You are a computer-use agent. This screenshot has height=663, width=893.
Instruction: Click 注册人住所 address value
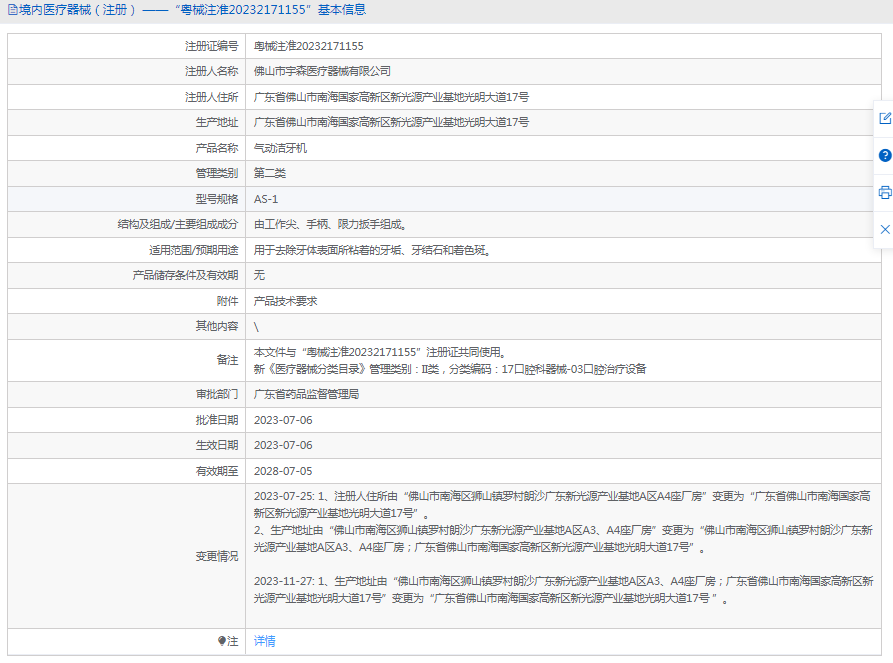pos(391,97)
